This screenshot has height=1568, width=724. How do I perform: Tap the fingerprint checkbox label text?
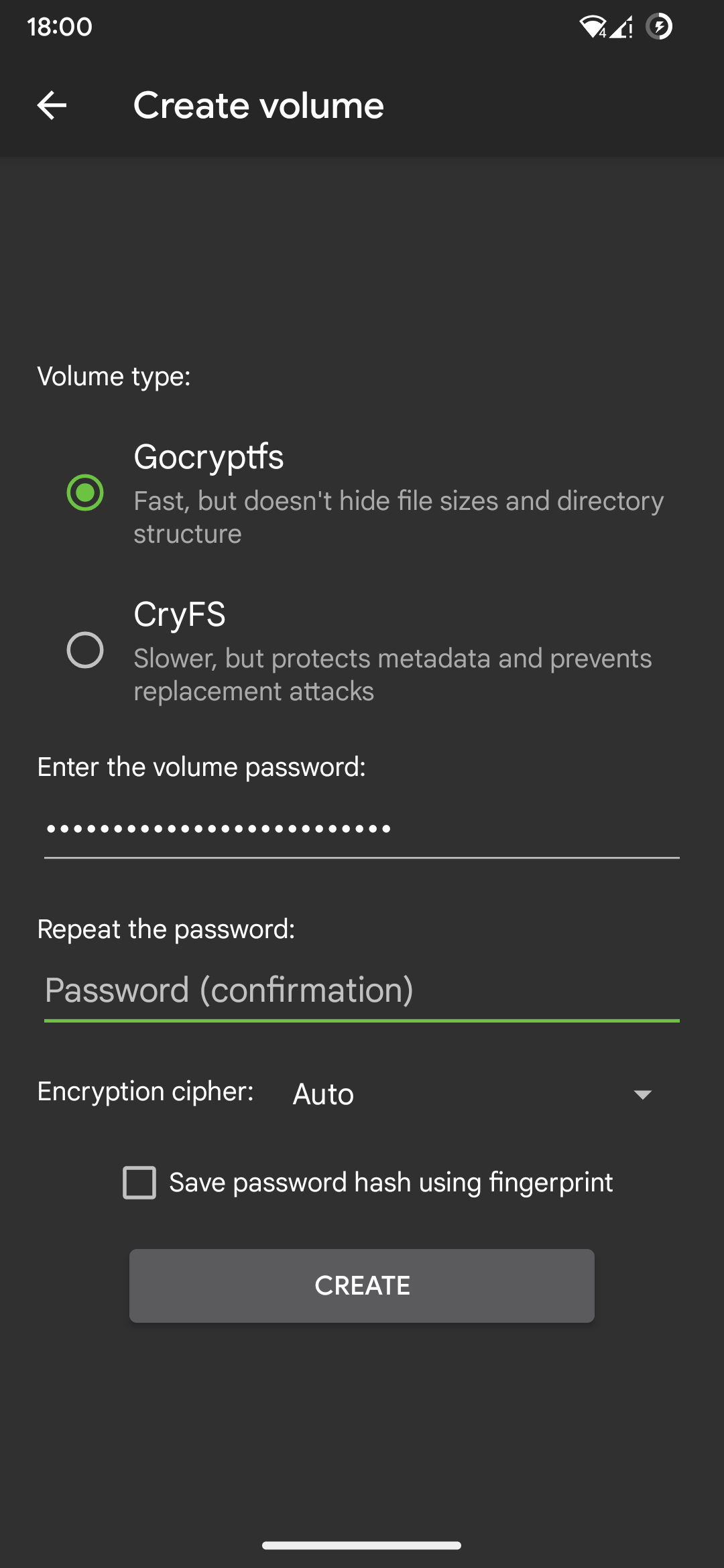pyautogui.click(x=391, y=1183)
